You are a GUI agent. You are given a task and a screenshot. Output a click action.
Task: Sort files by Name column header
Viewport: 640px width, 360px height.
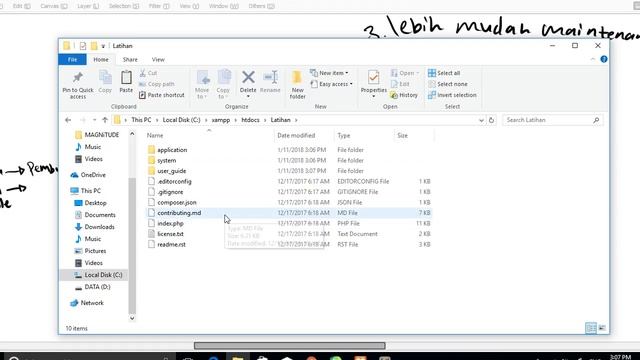[155, 136]
